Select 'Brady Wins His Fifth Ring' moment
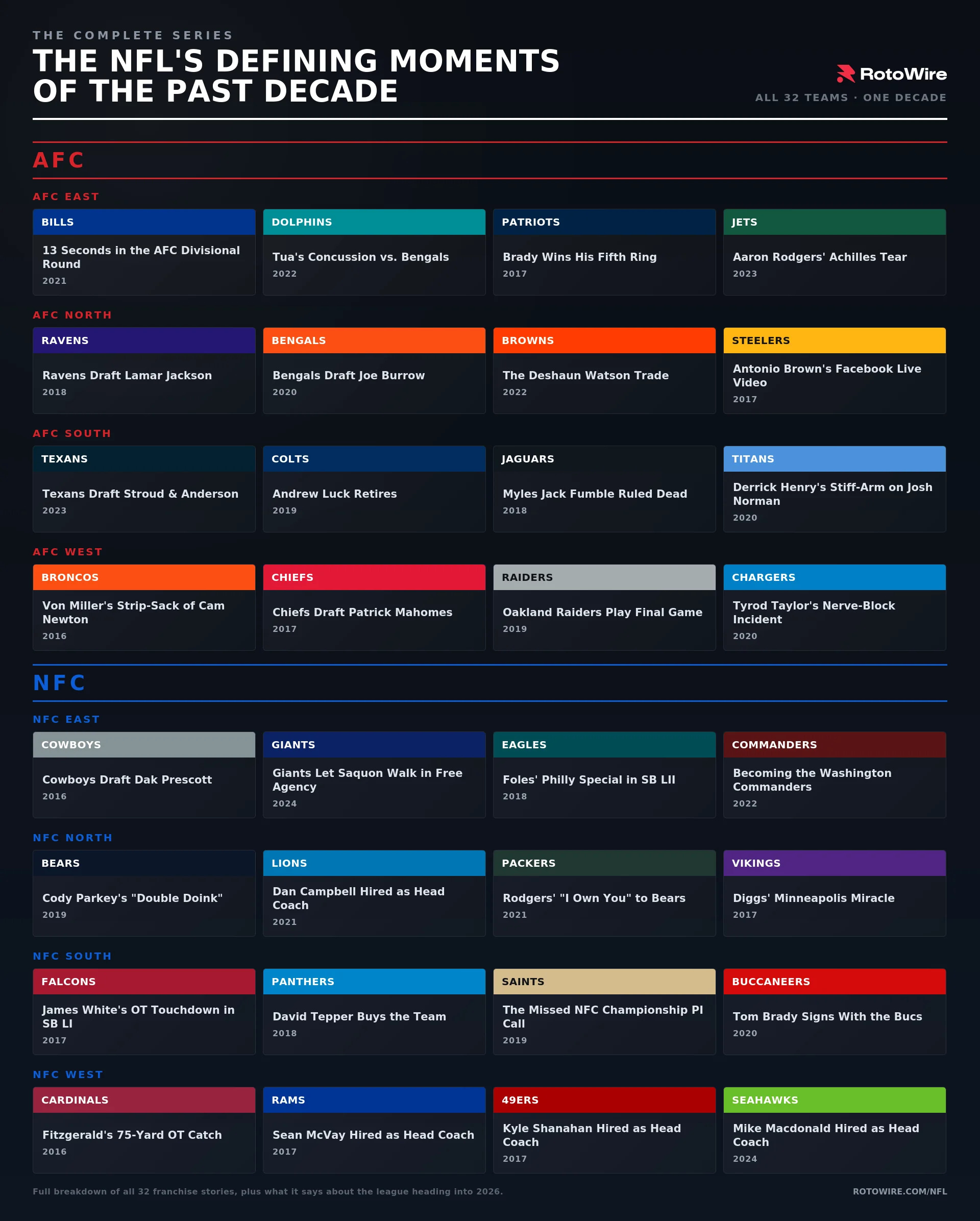Screen dimensions: 980x1221 point(580,257)
